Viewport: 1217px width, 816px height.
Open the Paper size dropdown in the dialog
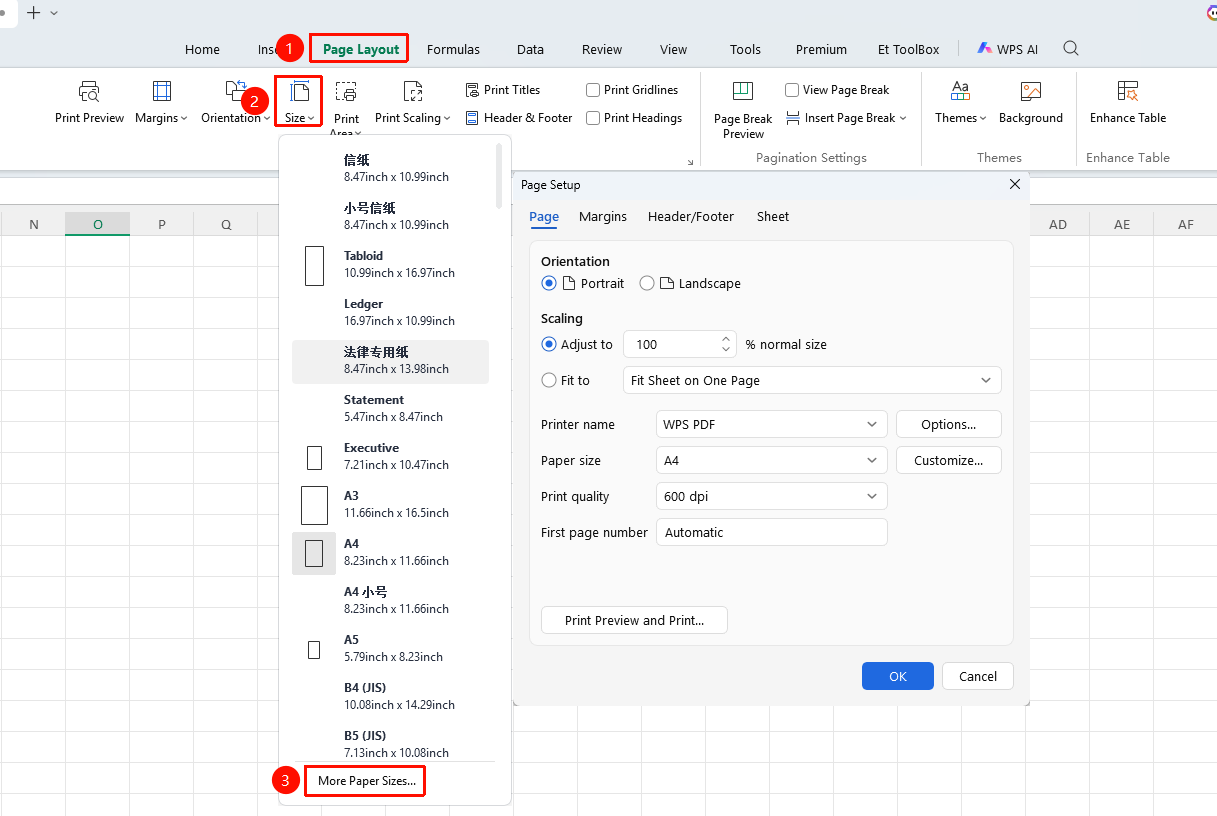772,461
